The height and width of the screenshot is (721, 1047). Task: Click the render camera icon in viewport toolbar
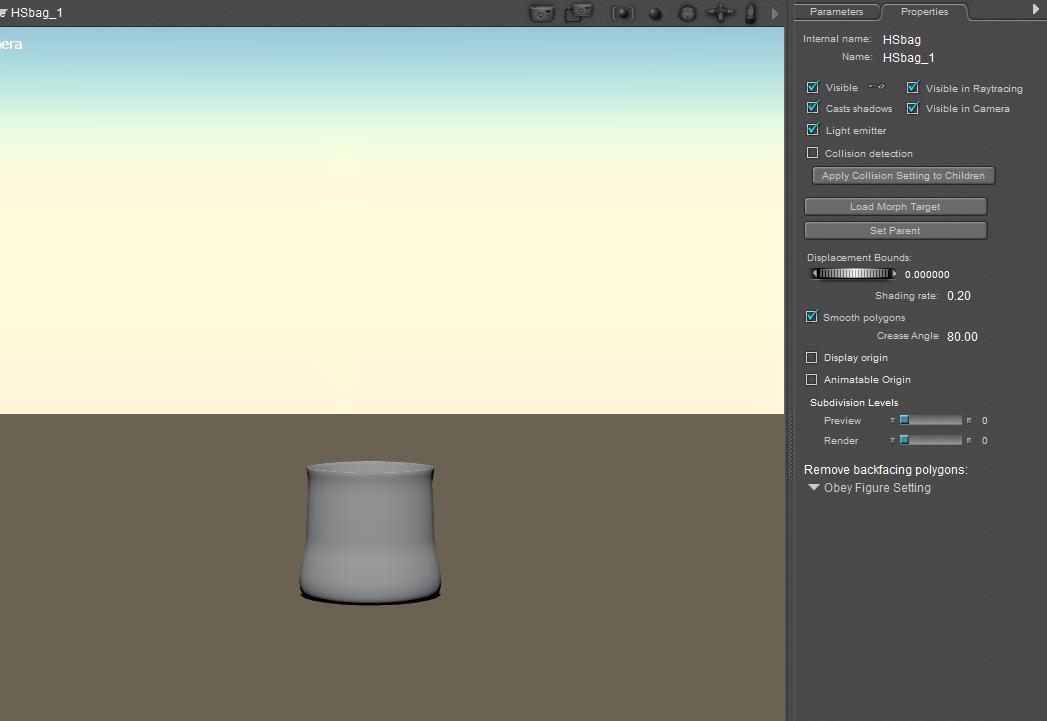click(541, 14)
